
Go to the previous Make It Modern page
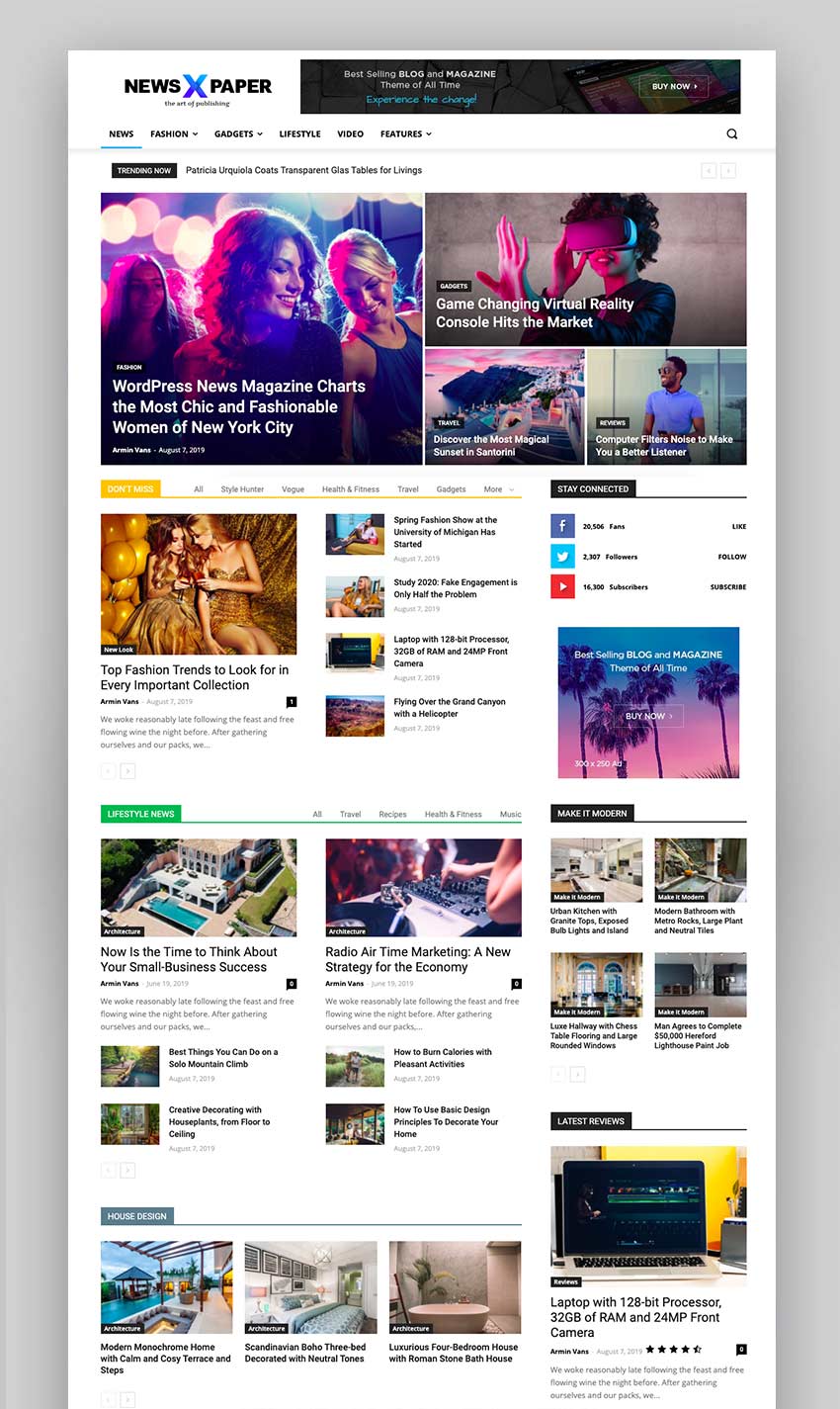pyautogui.click(x=558, y=1074)
